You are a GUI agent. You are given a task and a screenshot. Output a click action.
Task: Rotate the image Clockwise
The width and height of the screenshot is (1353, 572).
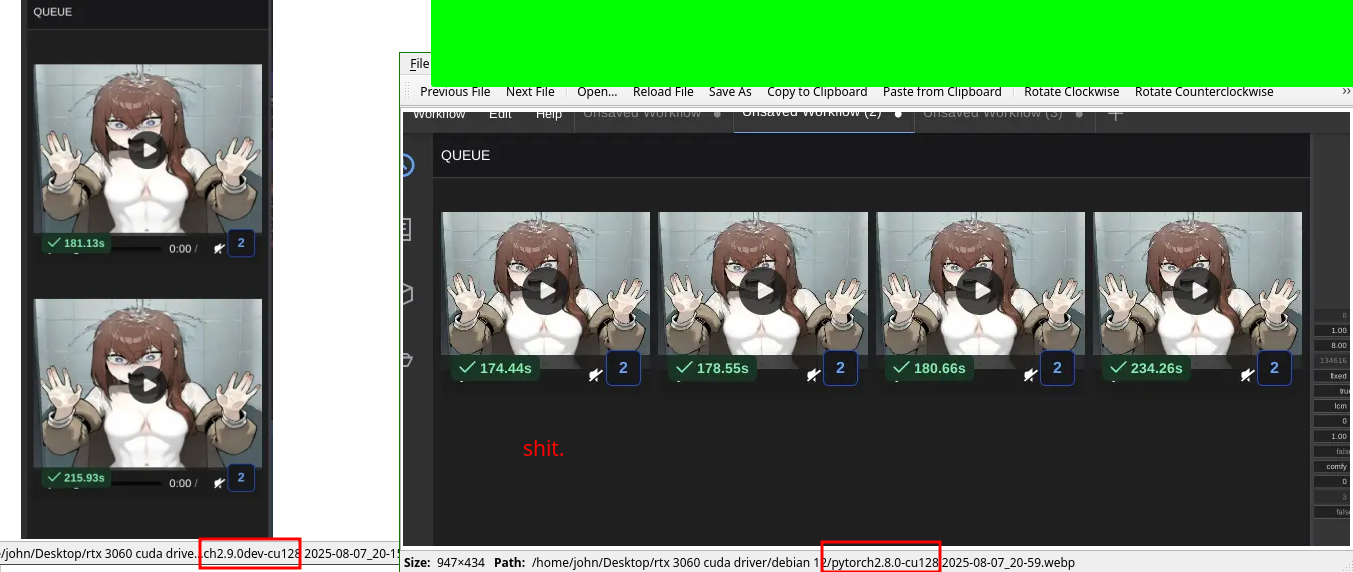click(1072, 92)
